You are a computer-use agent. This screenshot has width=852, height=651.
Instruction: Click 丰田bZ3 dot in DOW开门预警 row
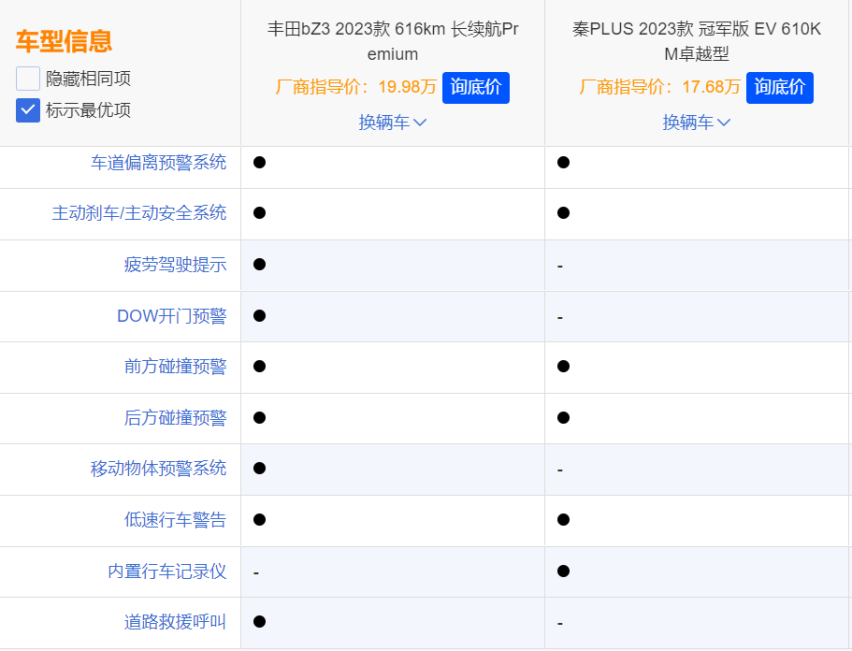259,316
